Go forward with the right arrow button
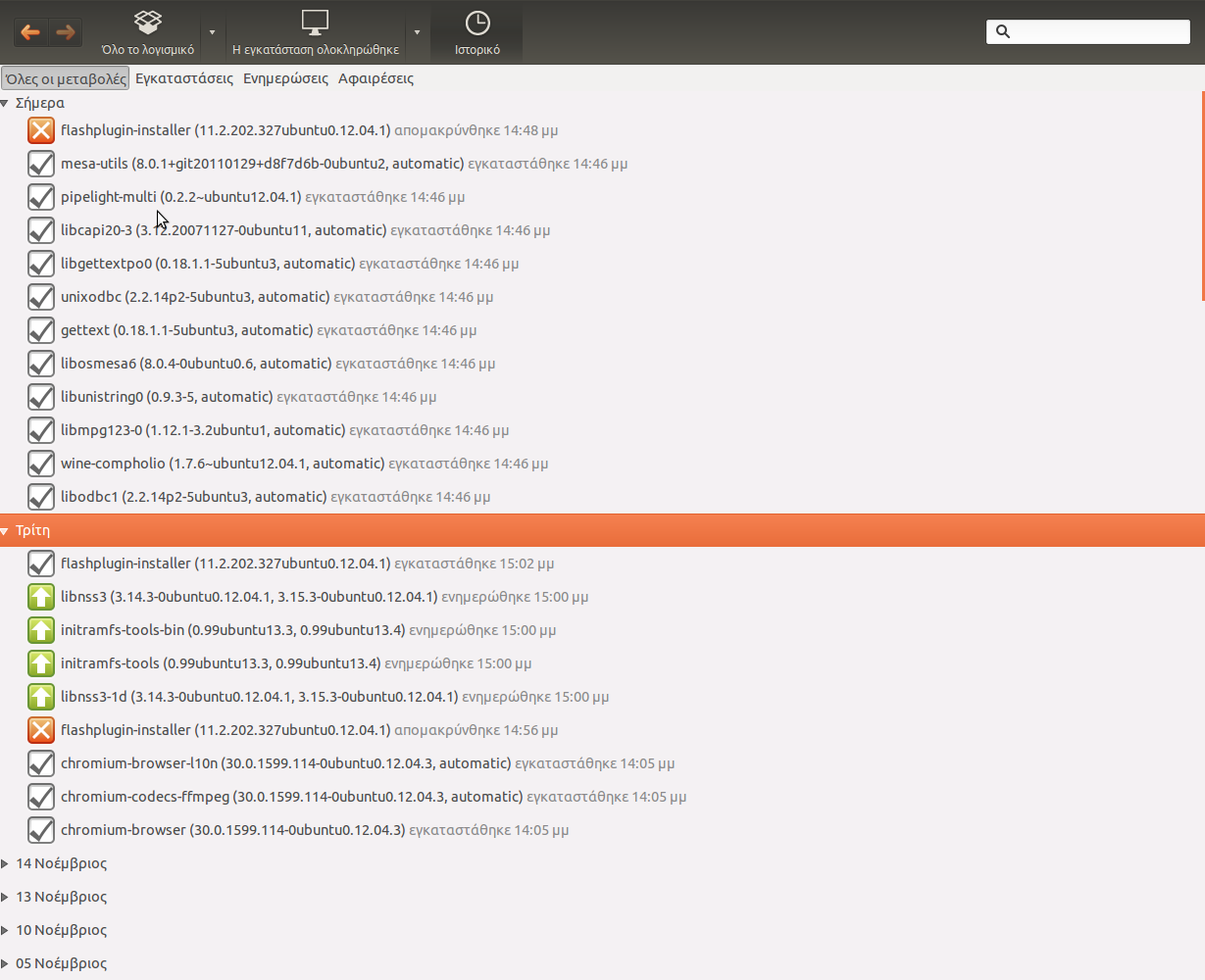This screenshot has width=1205, height=980. point(66,32)
